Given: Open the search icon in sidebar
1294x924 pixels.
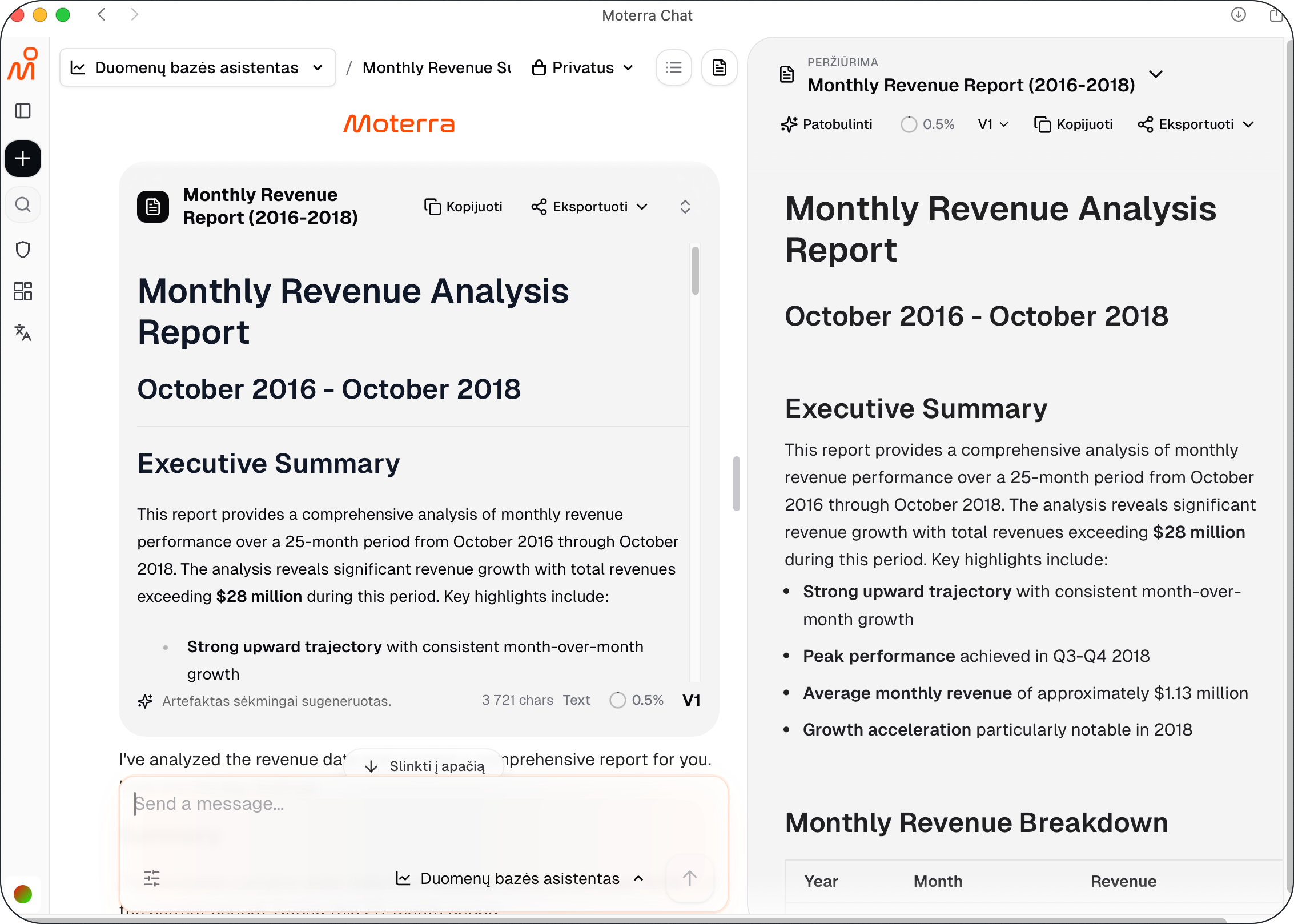Looking at the screenshot, I should (23, 204).
